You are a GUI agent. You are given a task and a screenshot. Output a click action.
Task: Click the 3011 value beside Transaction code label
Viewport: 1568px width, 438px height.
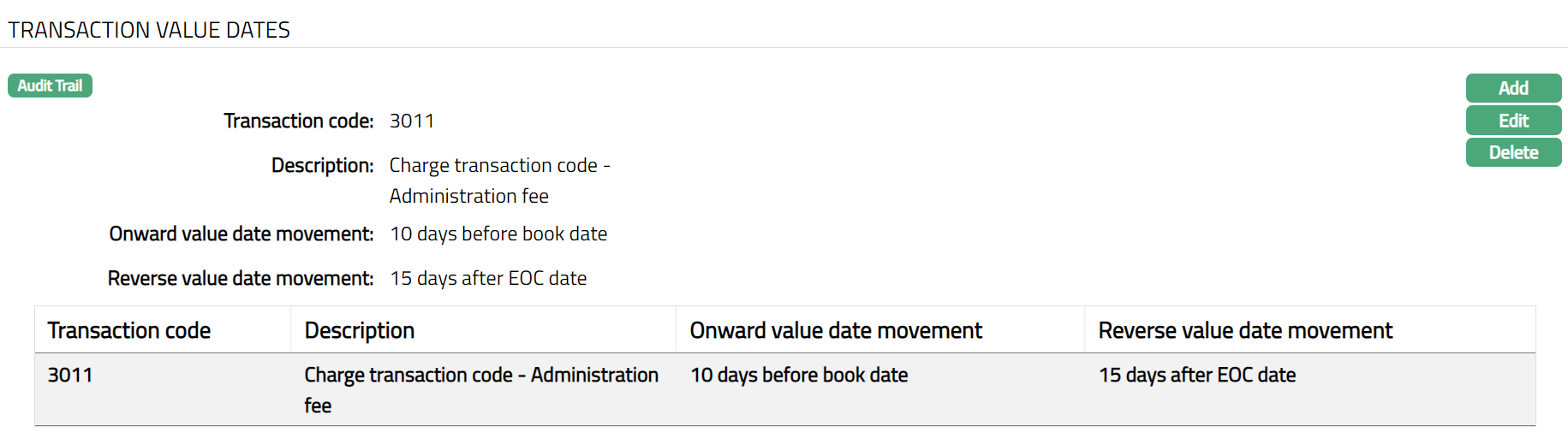pos(412,121)
